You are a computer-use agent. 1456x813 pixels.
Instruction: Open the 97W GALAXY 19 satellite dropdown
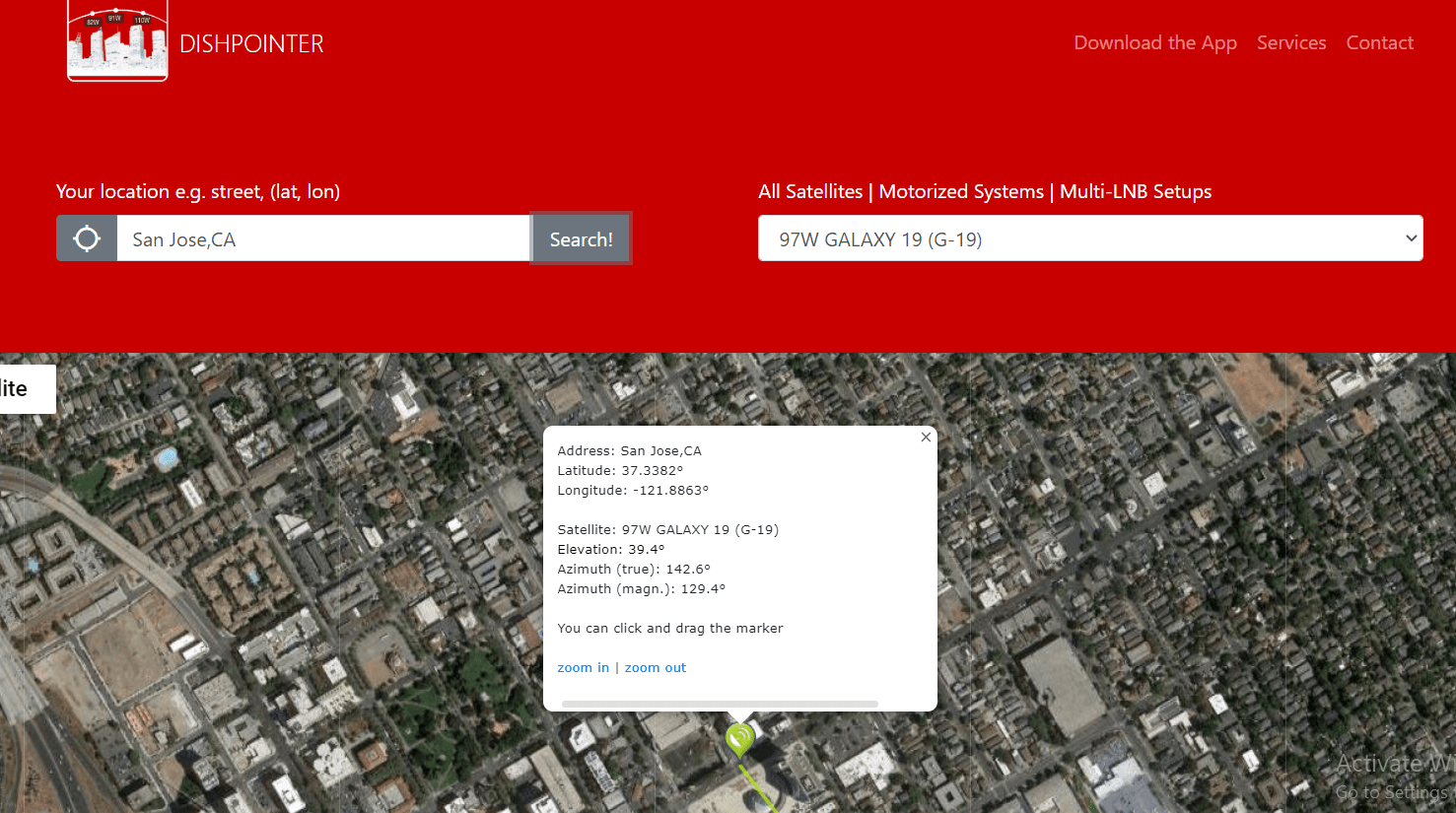(1075, 239)
